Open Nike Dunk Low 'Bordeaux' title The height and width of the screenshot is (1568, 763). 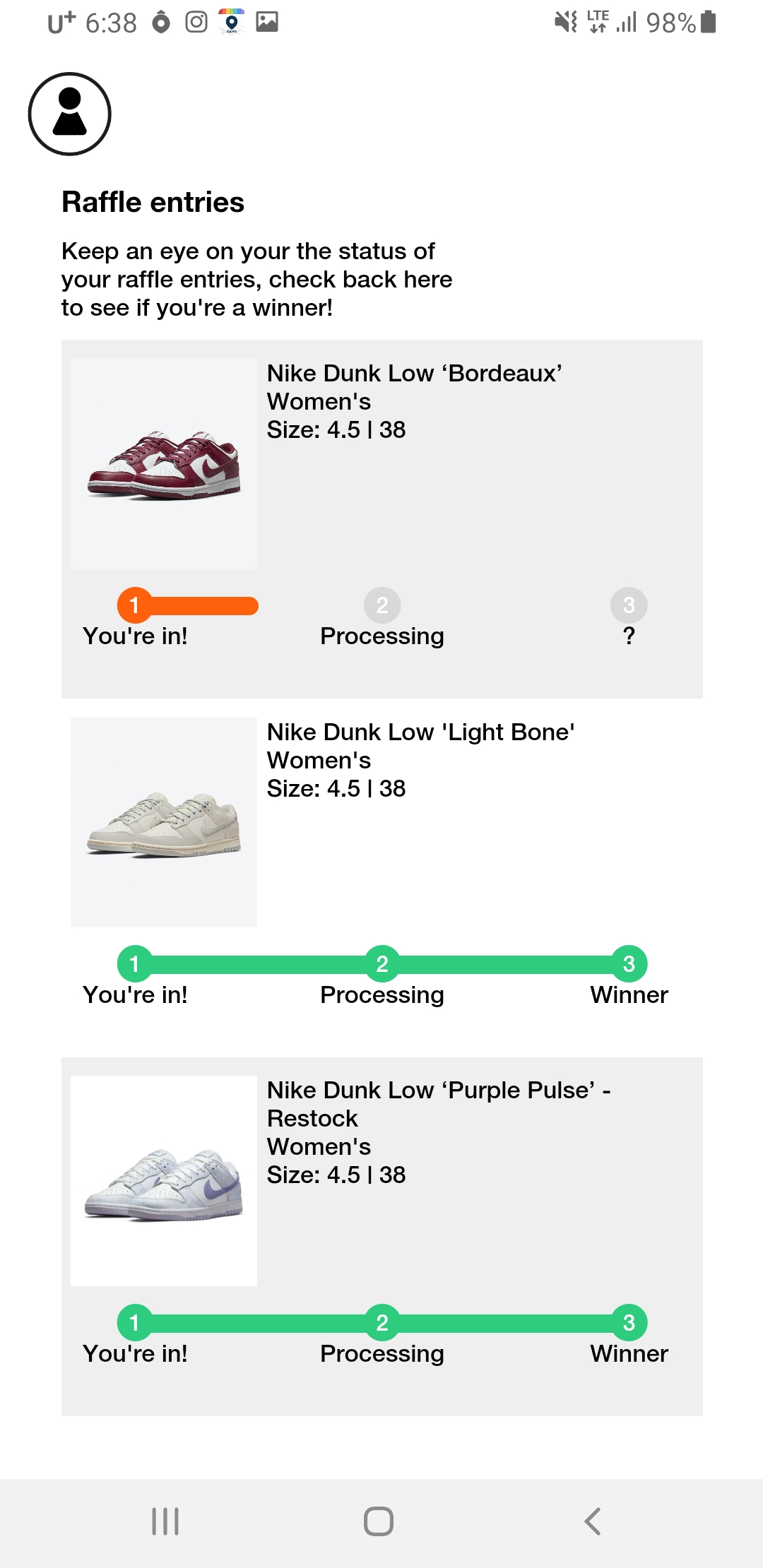click(414, 374)
